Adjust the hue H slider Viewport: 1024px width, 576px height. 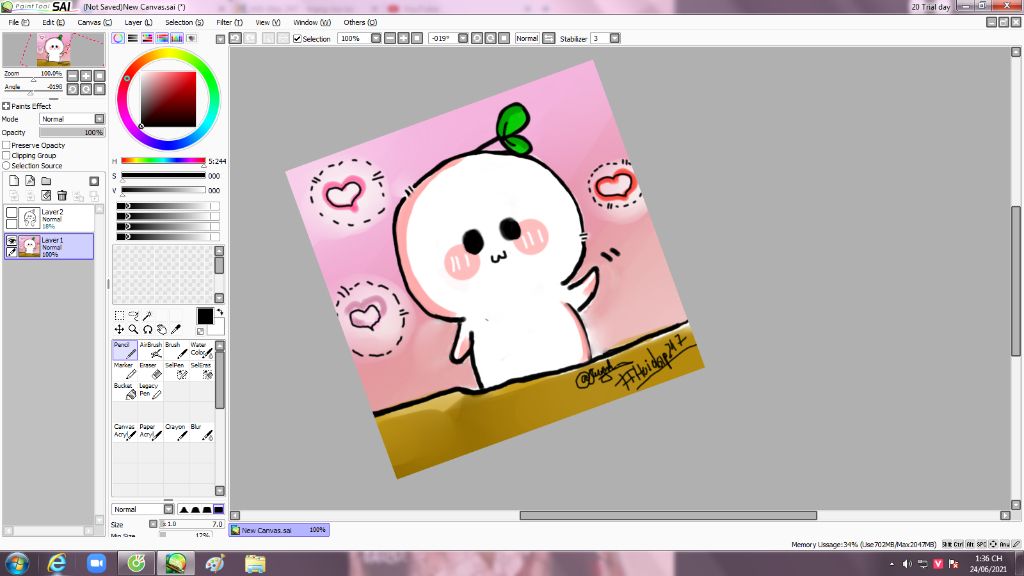point(163,161)
